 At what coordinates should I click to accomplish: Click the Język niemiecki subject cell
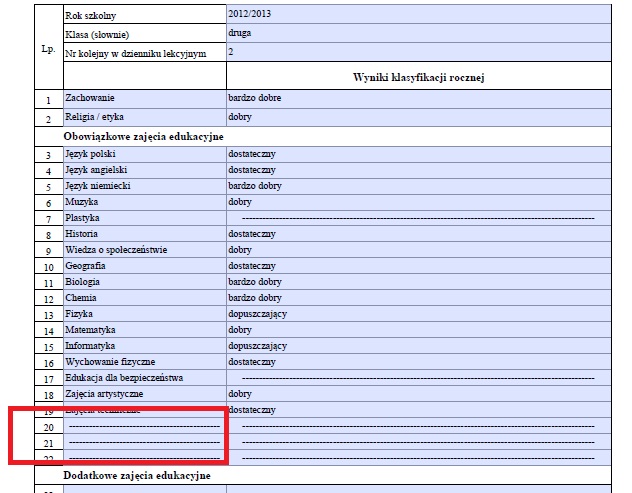[145, 186]
